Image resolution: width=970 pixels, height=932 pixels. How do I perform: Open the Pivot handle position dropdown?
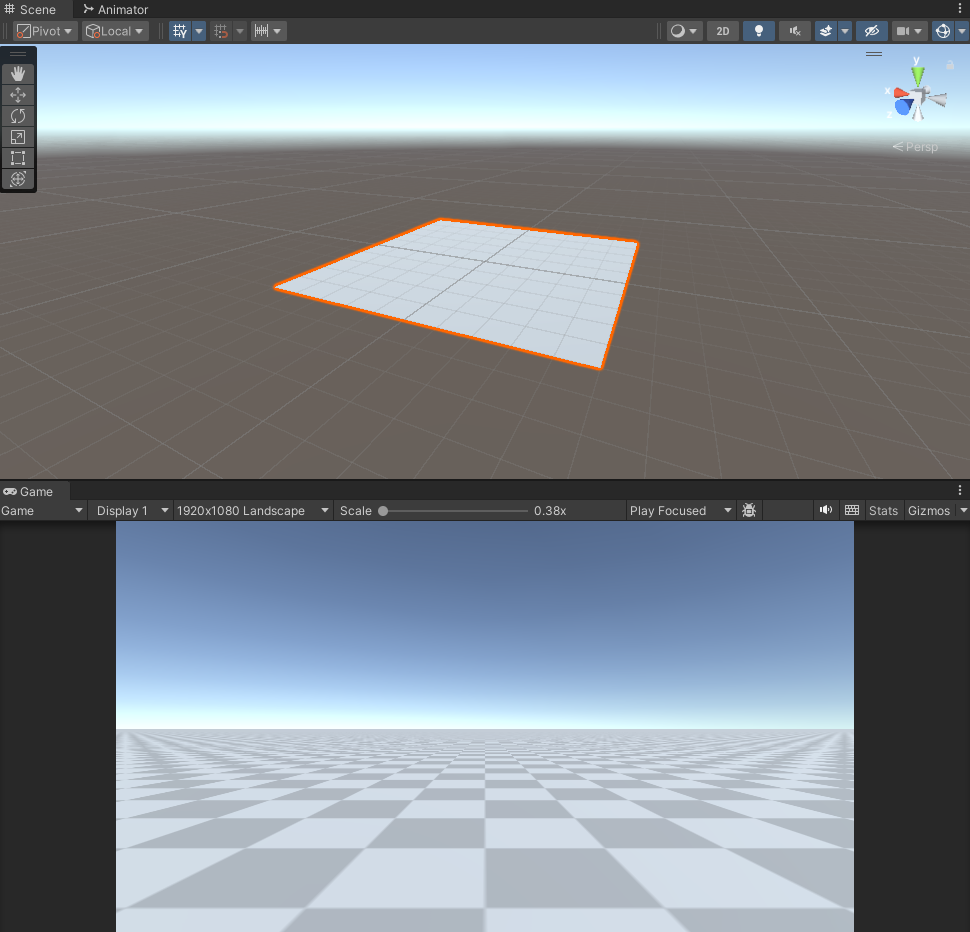44,31
